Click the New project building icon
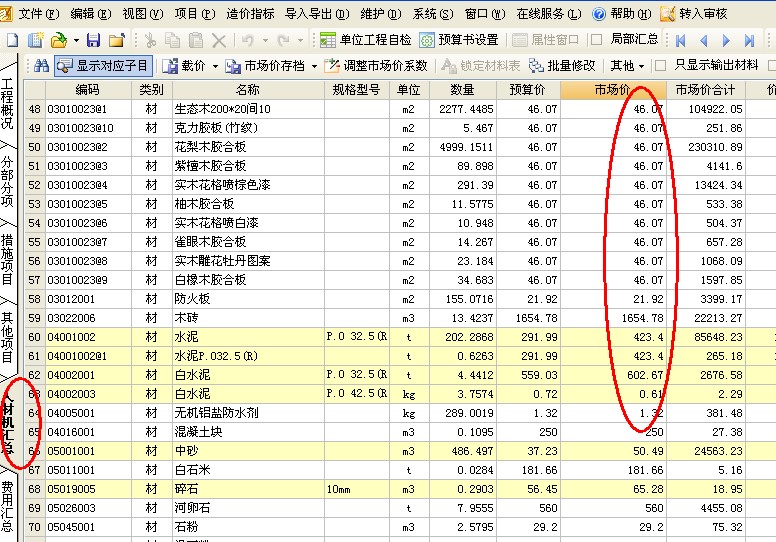Screen dimensions: 776x542 (36, 40)
